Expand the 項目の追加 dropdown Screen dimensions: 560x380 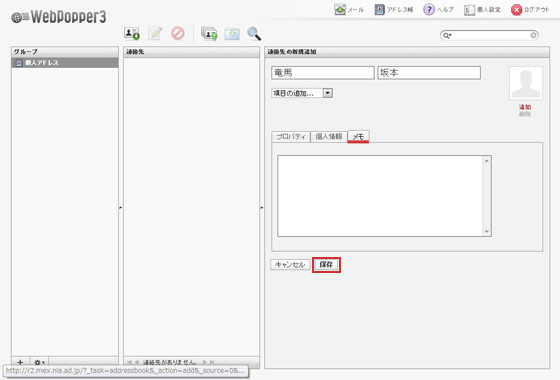point(302,93)
